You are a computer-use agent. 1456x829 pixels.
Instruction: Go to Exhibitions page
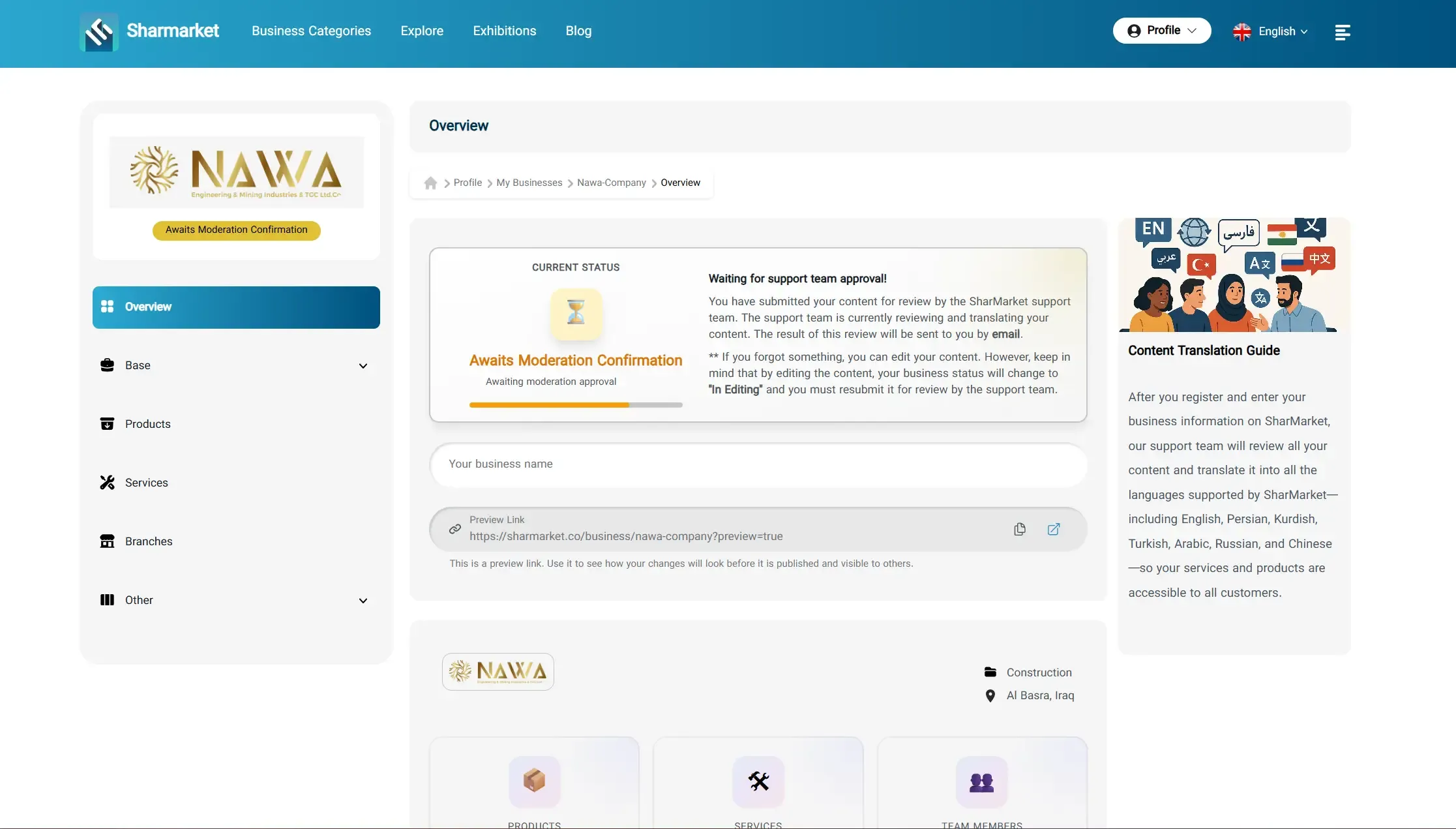pyautogui.click(x=505, y=31)
